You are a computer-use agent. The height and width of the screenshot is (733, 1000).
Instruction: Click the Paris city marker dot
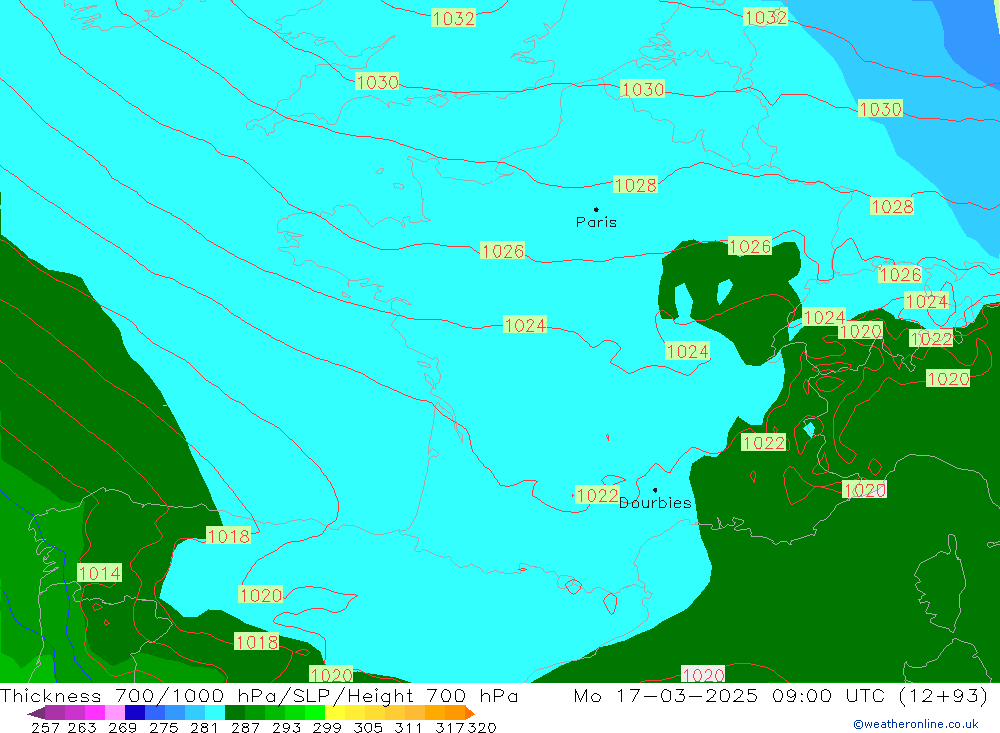pos(596,209)
